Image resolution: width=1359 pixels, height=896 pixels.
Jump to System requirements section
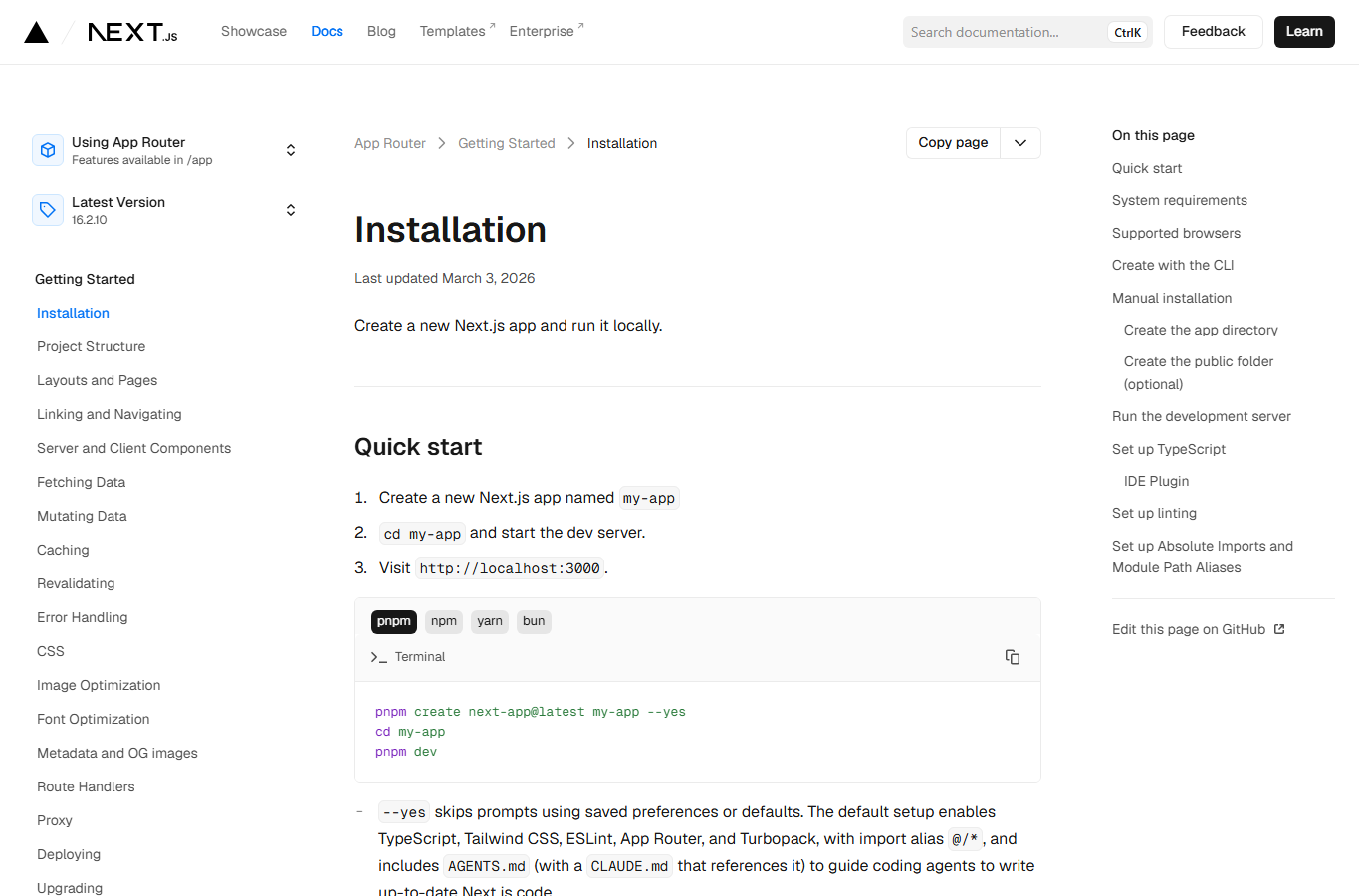1180,200
